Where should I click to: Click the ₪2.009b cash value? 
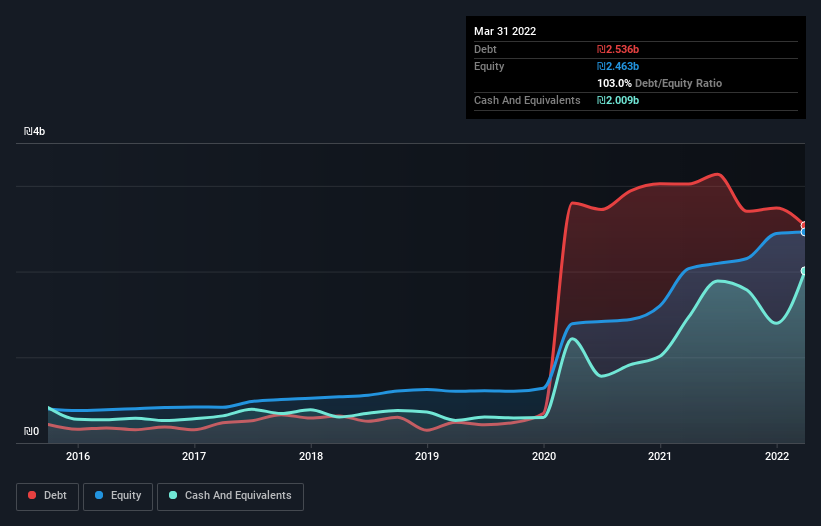pos(618,100)
